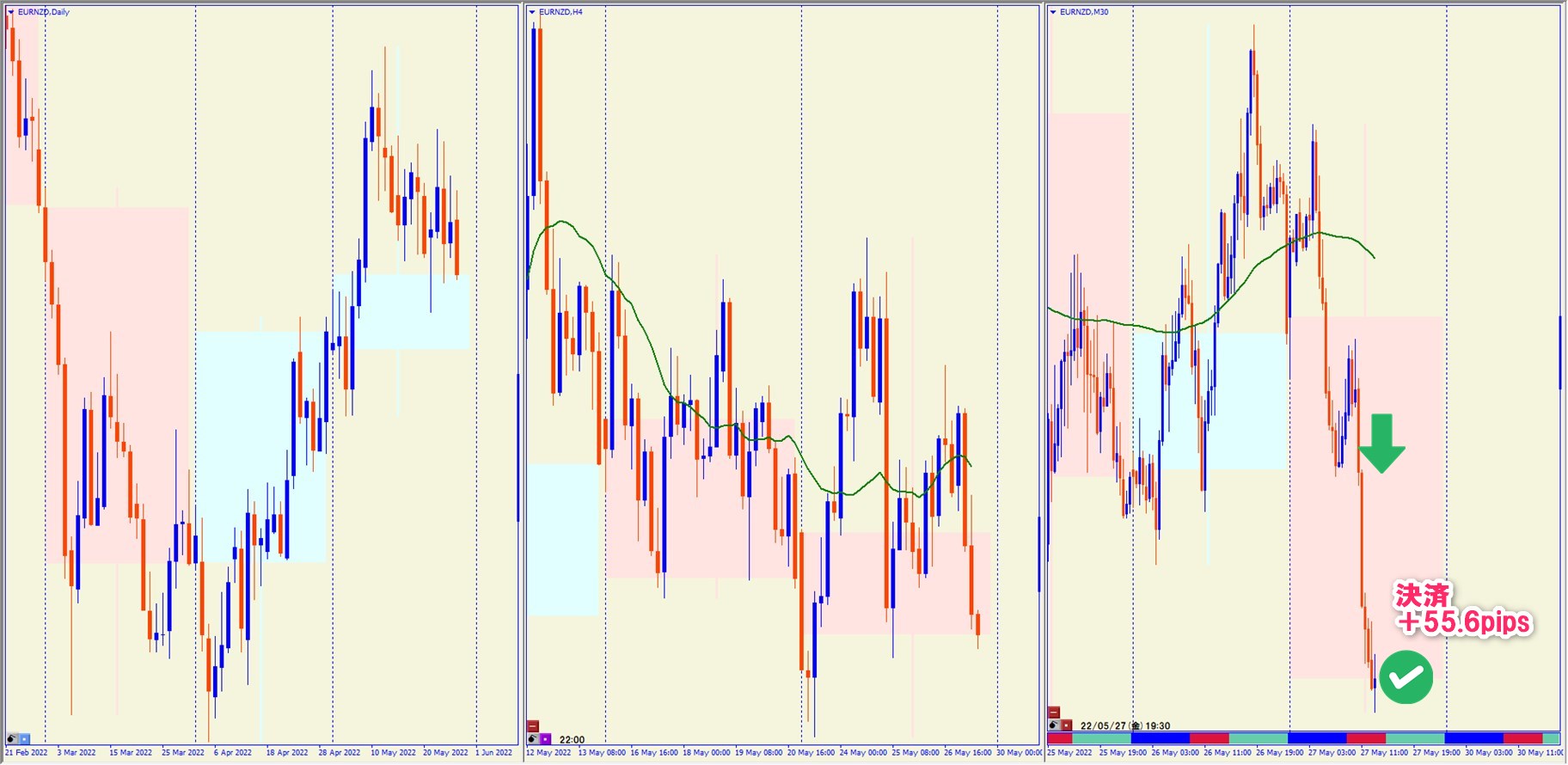Click the 22:00 time label in H4 chart
This screenshot has width=1568, height=765.
(x=572, y=739)
